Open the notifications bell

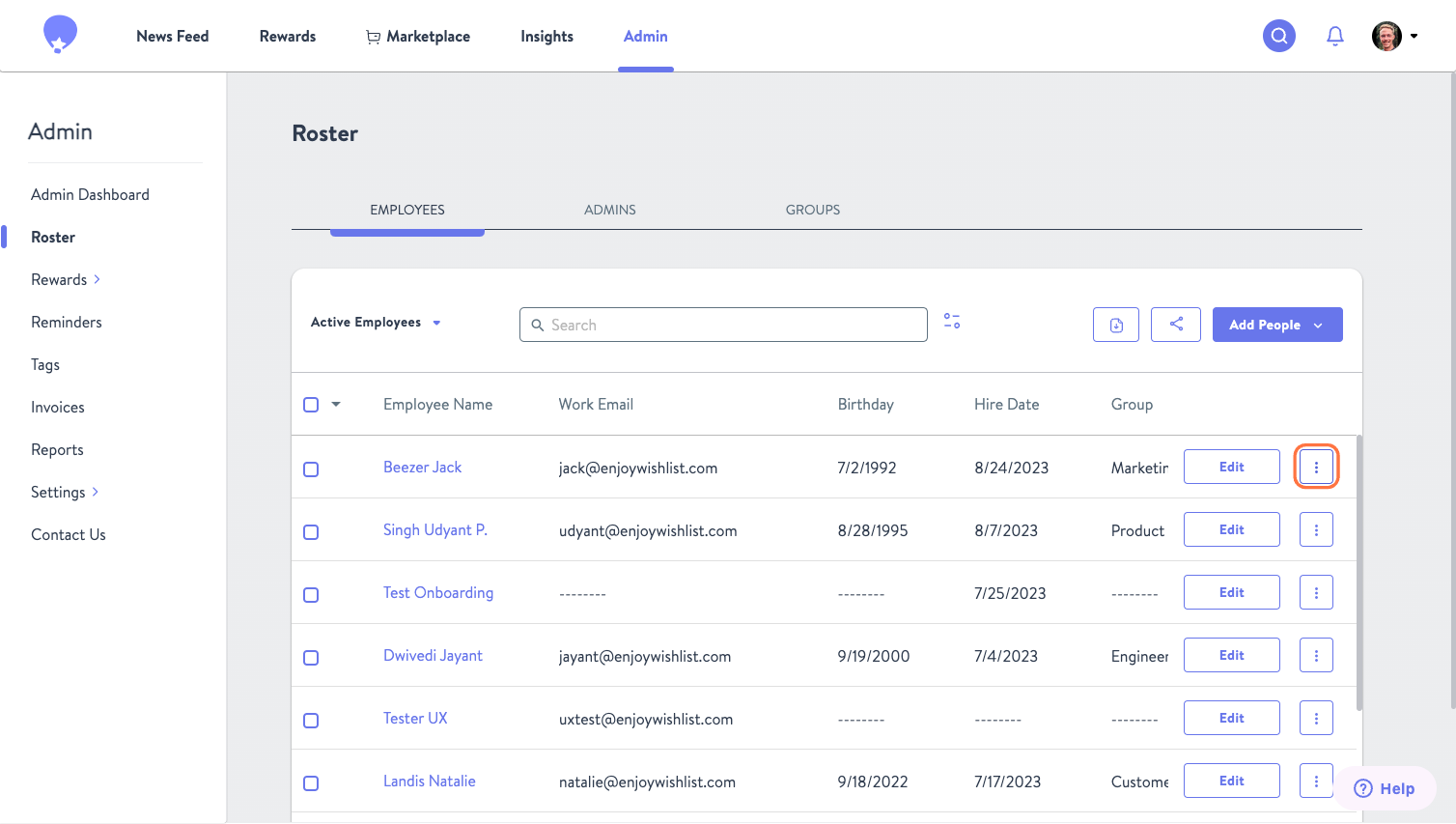(1335, 36)
